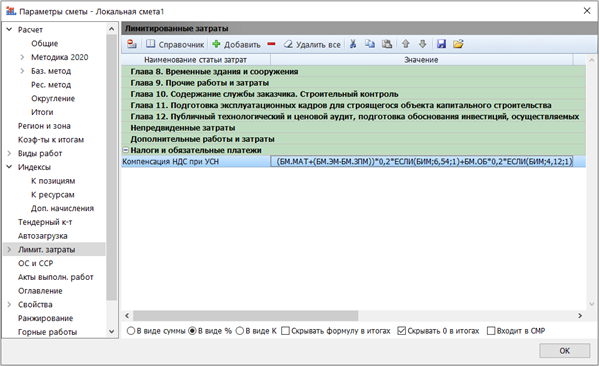Close the Параметры сметы dialog
599x366 pixels.
click(587, 11)
